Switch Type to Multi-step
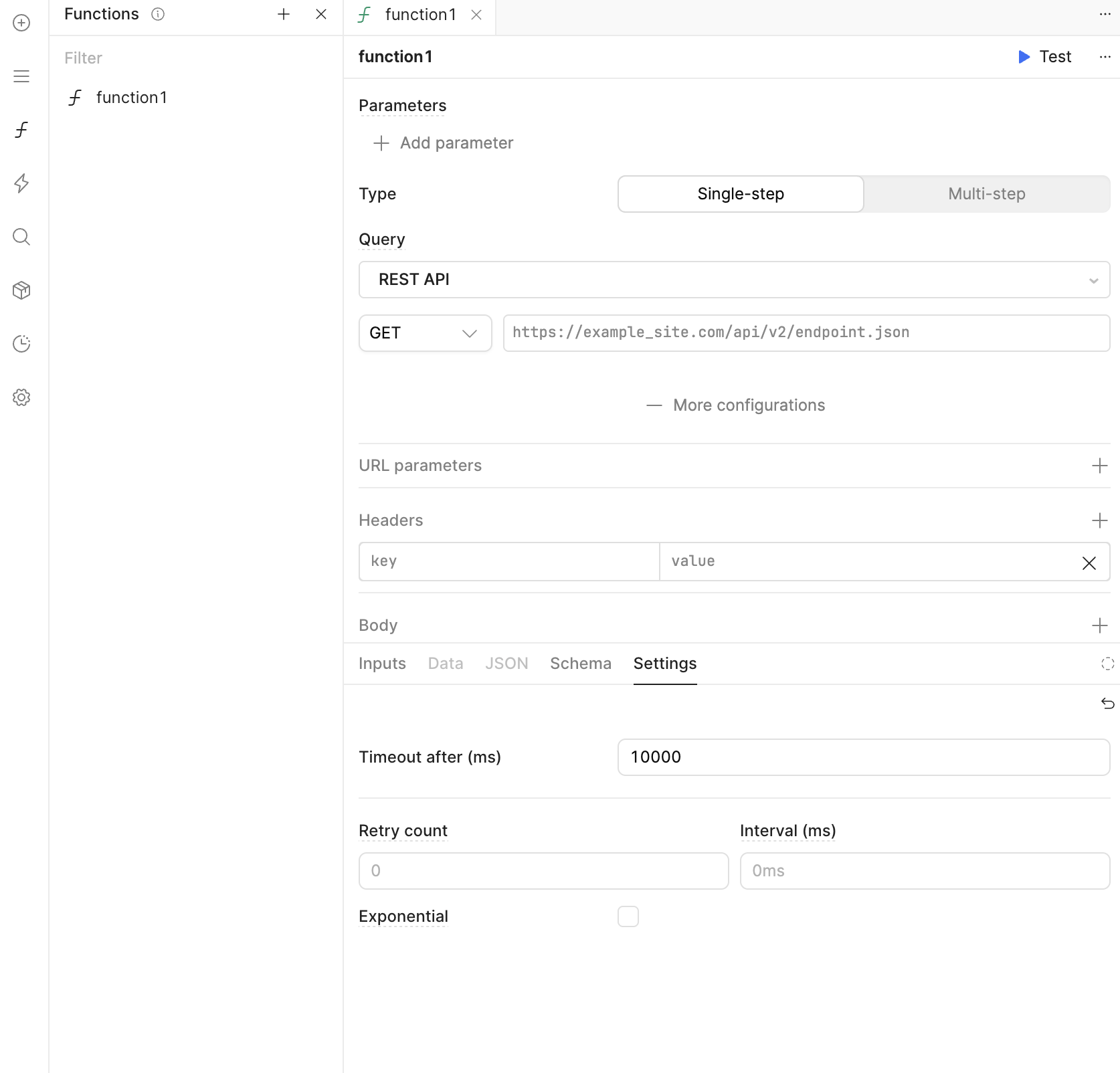This screenshot has width=1120, height=1073. click(986, 194)
